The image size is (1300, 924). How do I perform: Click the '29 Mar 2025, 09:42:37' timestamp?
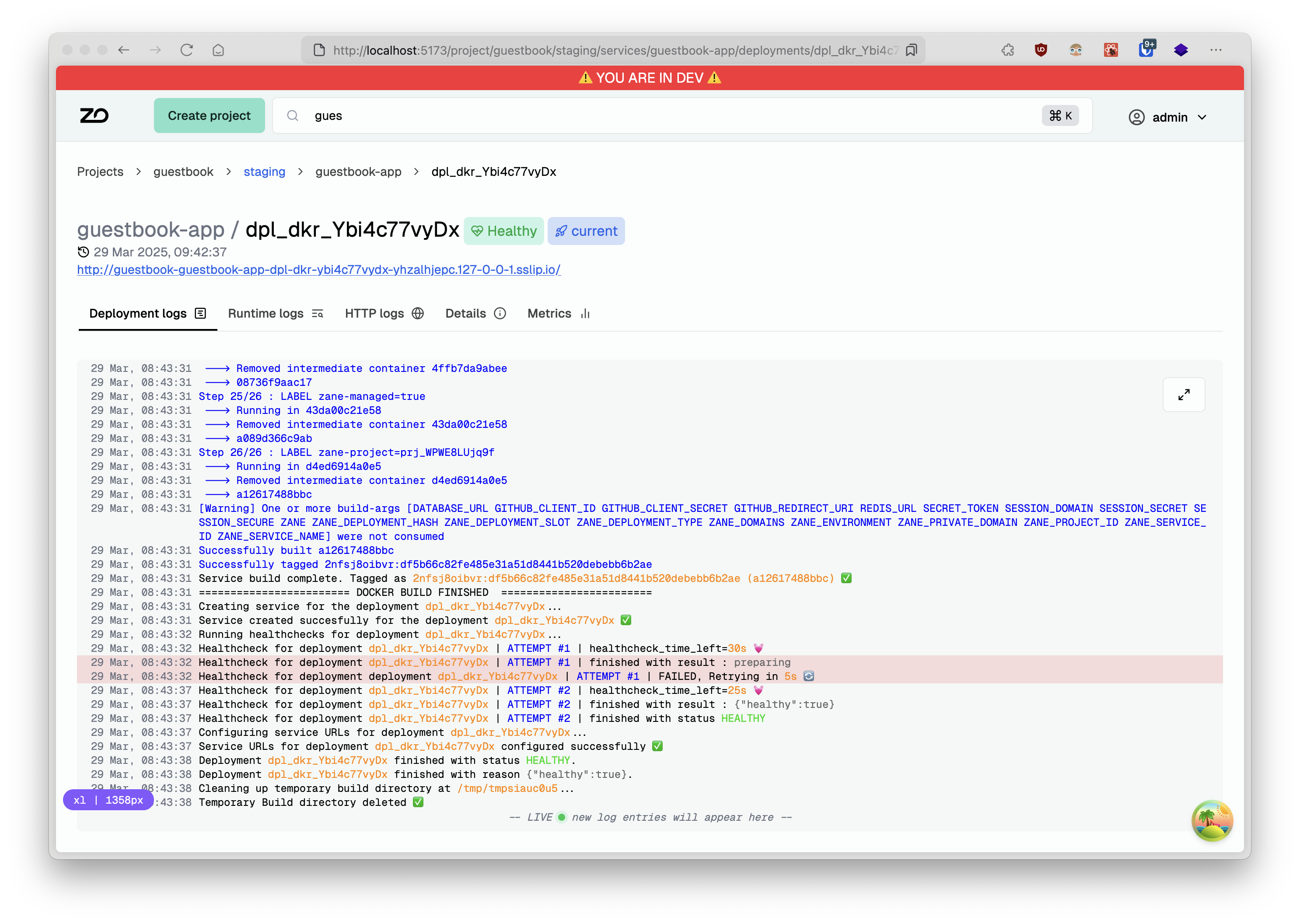tap(160, 252)
